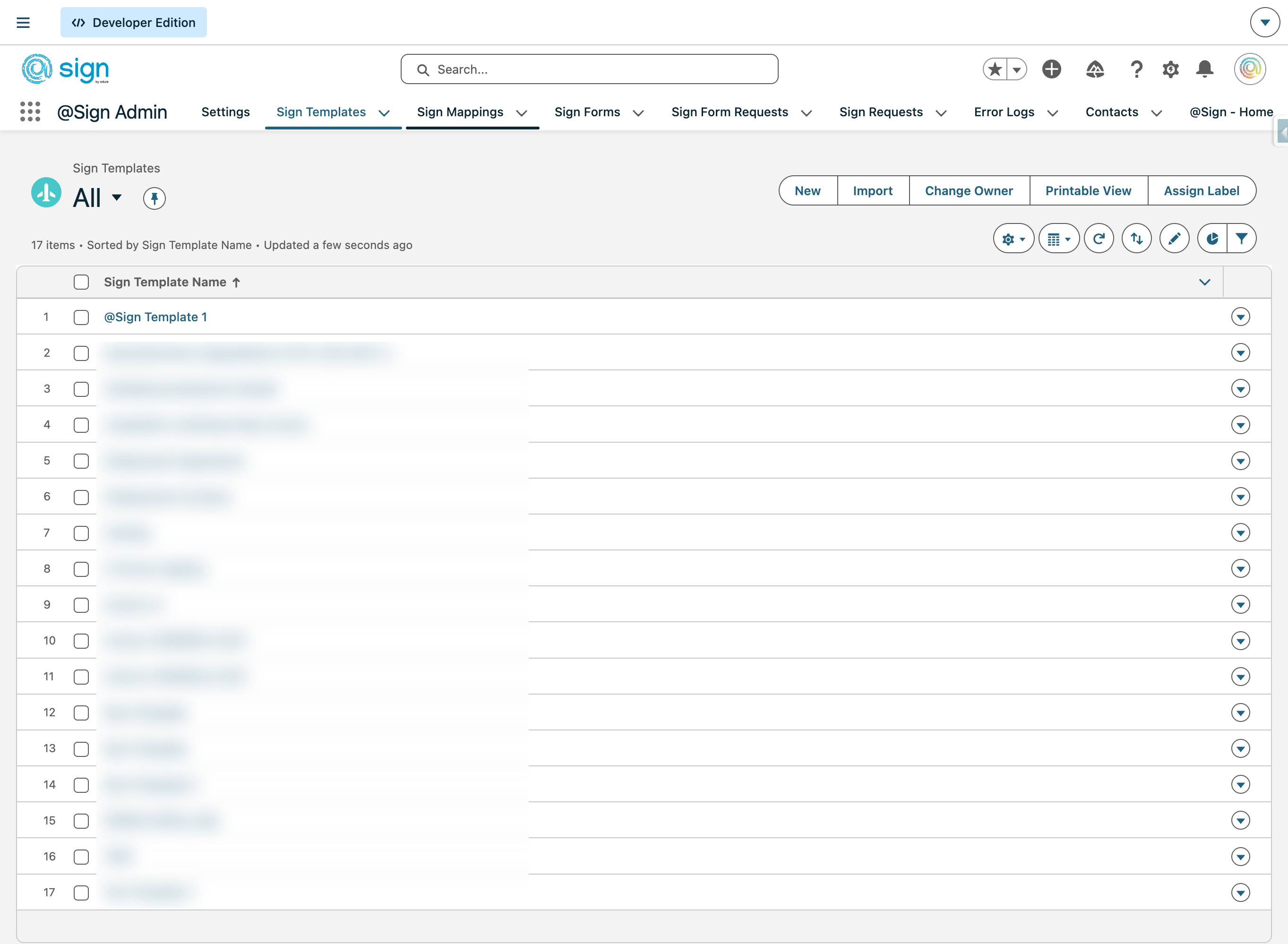Open row 1 actions dropdown
Screen dimensions: 1288x944
pyautogui.click(x=1240, y=317)
